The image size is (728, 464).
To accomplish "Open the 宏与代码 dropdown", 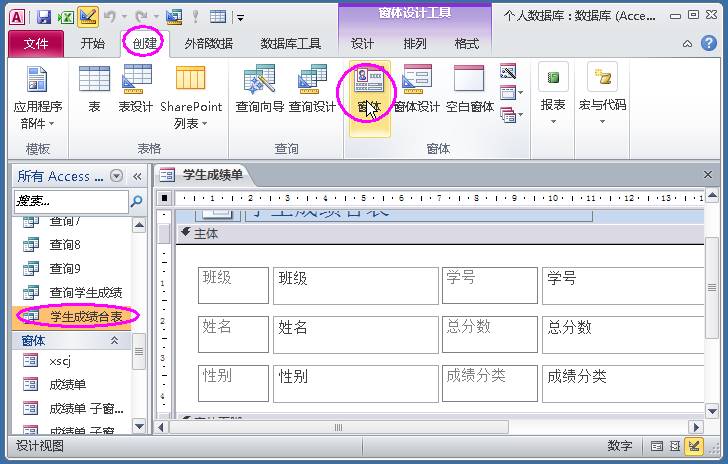I will point(602,94).
